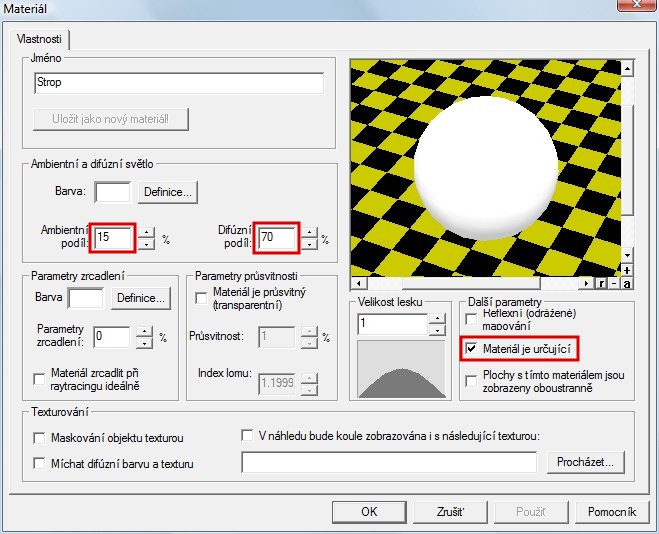The image size is (659, 534).
Task: Uncheck Materiál je určující checkbox
Action: pyautogui.click(x=472, y=348)
